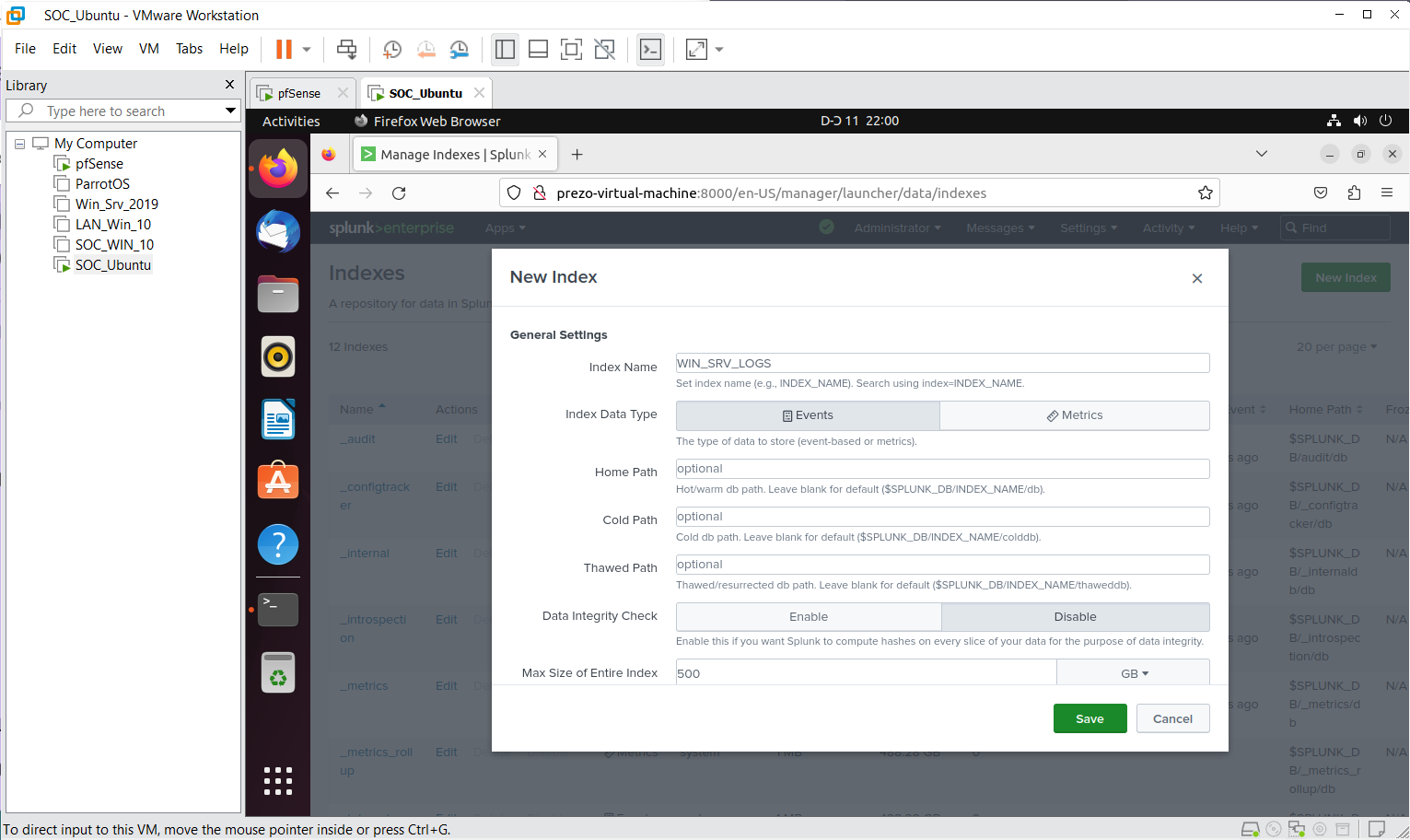Bookmark this page star icon
This screenshot has height=840, width=1410.
(1205, 193)
